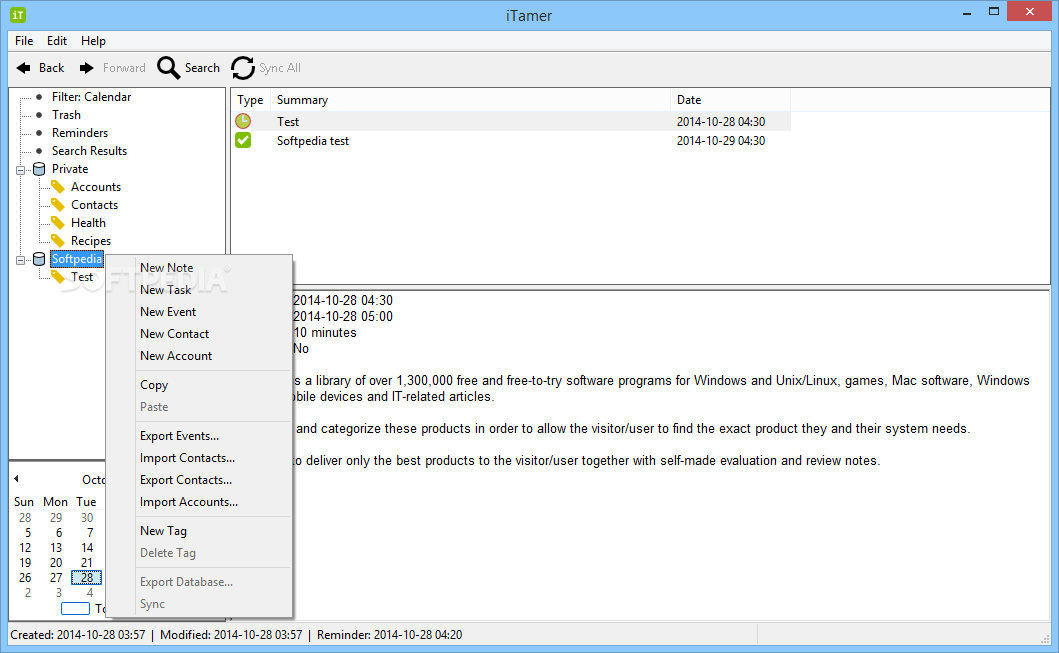Go to previous month with calendar arrow
Viewport: 1059px width, 653px height.
point(16,479)
